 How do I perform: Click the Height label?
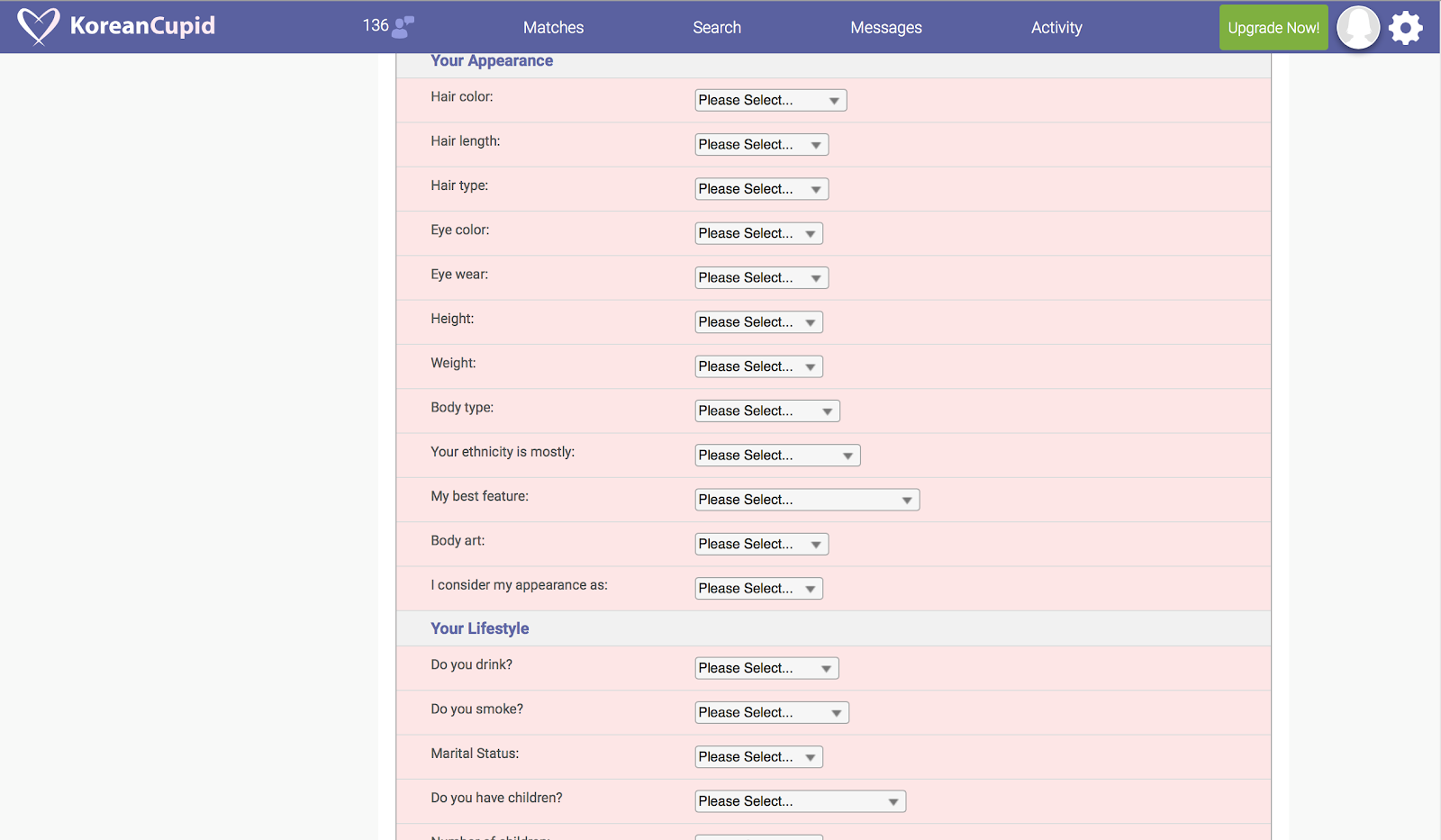pyautogui.click(x=452, y=319)
